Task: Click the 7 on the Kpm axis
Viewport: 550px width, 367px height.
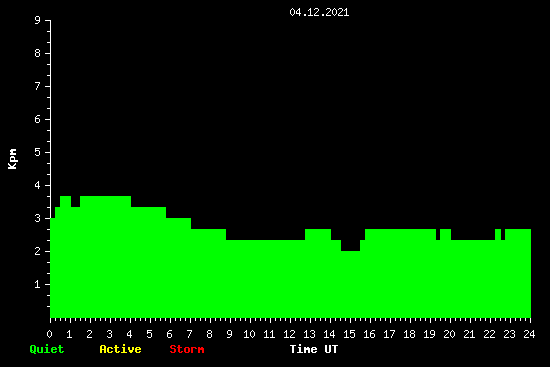Action: [x=38, y=86]
